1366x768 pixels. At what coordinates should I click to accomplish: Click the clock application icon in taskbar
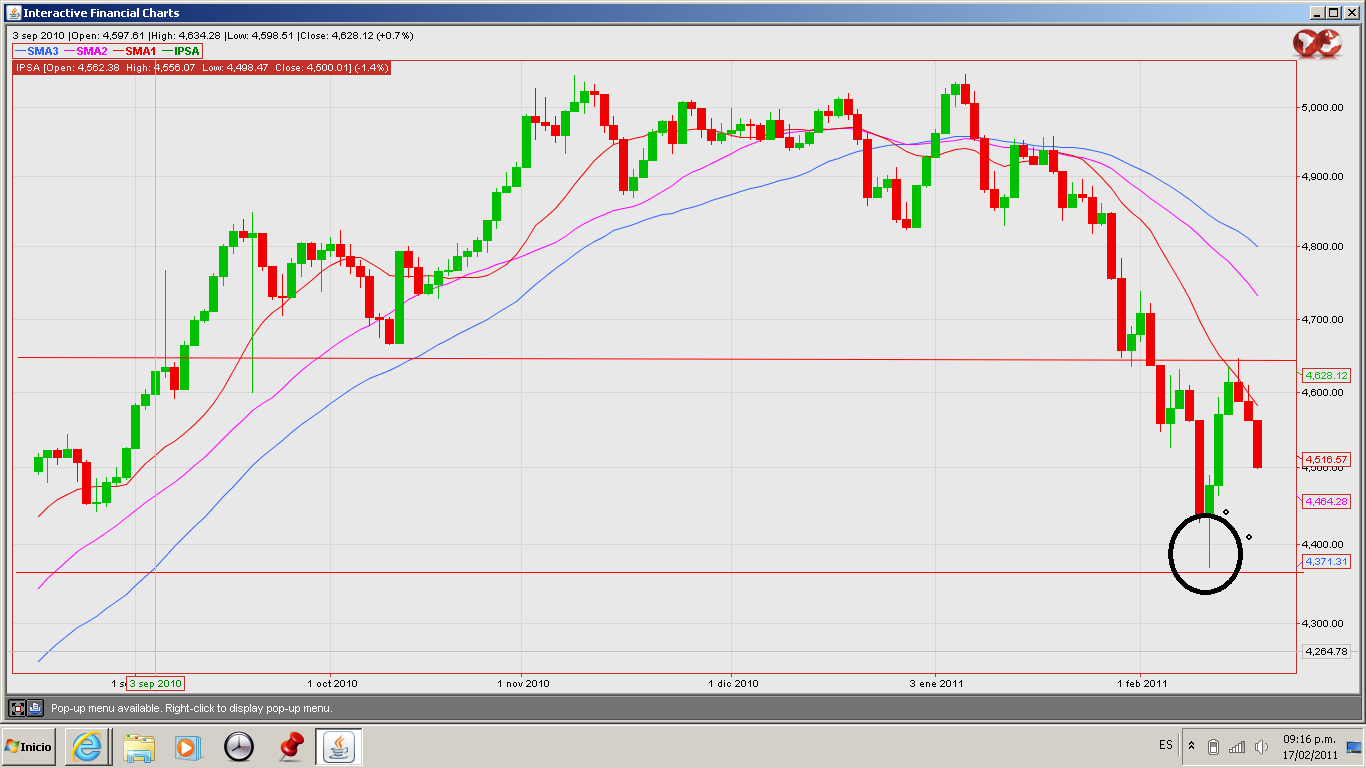(x=239, y=747)
